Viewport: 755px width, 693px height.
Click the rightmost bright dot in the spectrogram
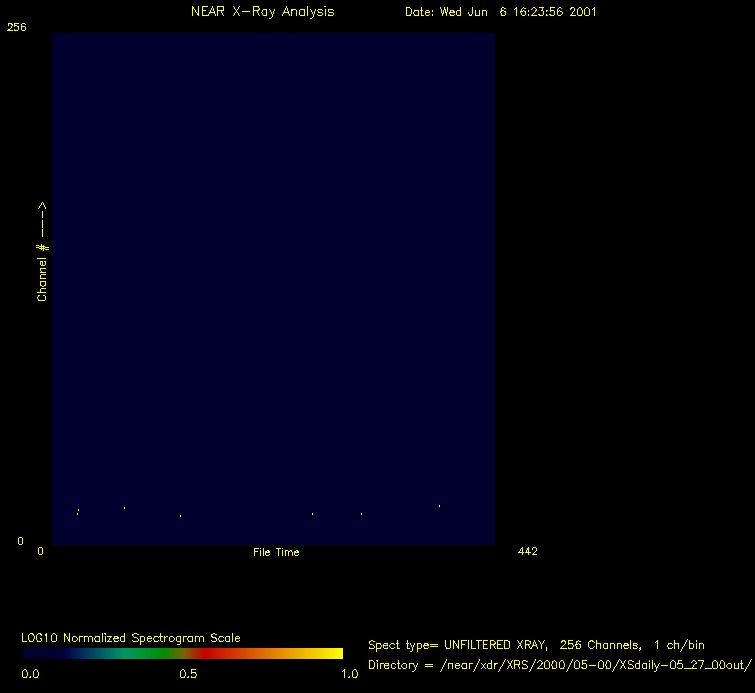pyautogui.click(x=439, y=506)
